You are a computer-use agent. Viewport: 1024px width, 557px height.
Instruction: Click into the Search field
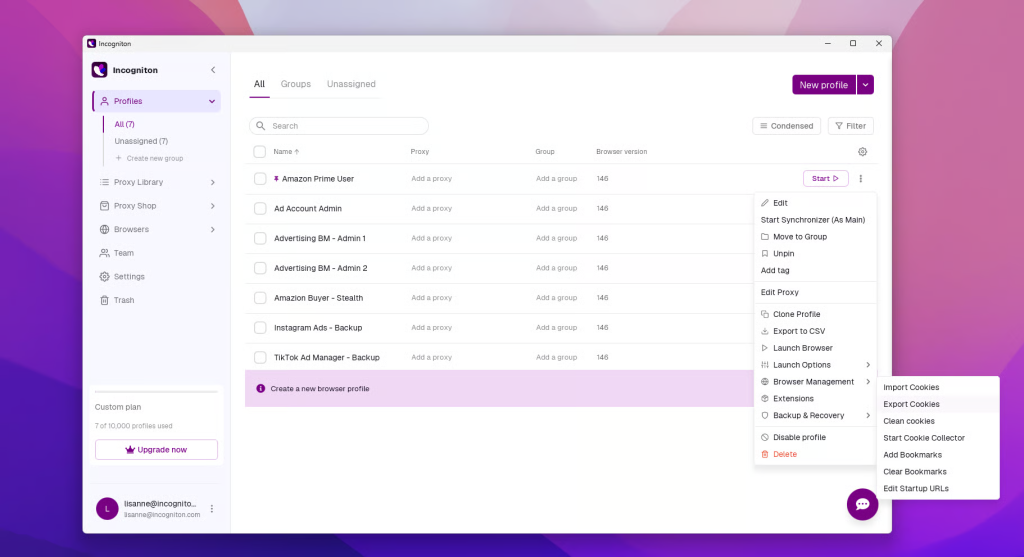(x=339, y=125)
